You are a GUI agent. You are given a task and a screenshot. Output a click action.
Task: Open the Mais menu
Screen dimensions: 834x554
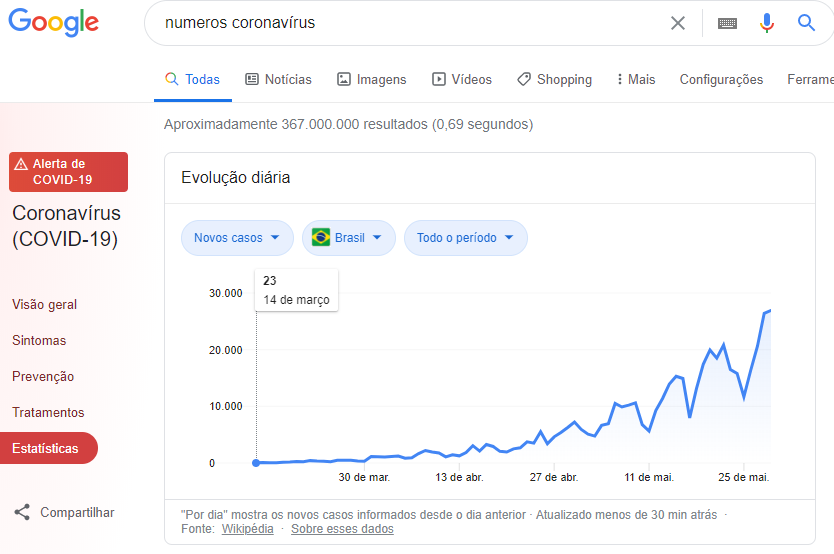coord(636,80)
